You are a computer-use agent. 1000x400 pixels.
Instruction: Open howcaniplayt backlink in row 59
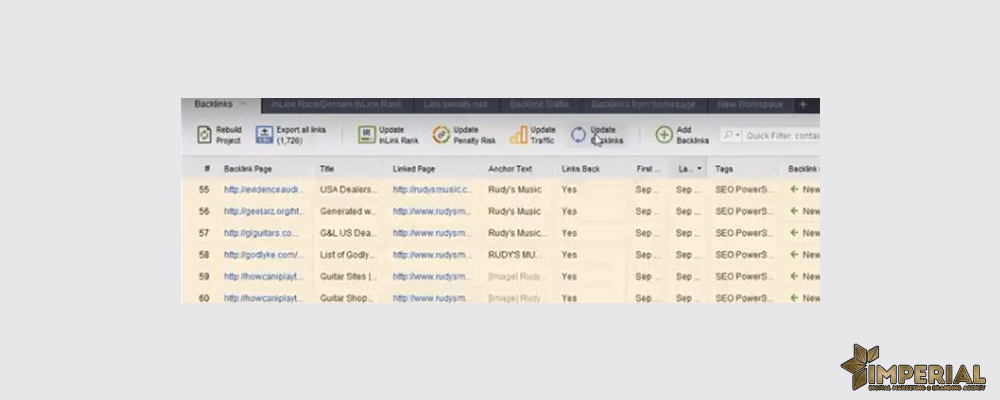tap(263, 276)
